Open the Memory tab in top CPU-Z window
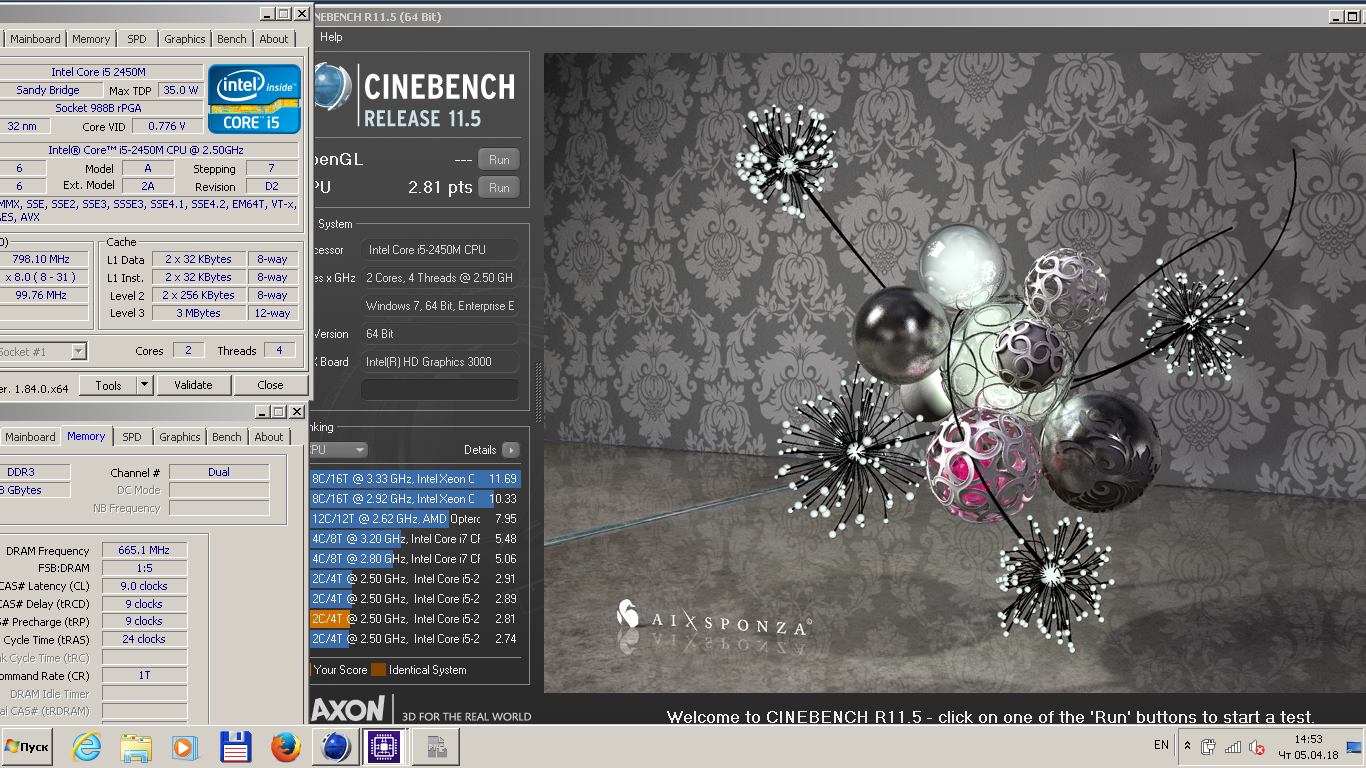Viewport: 1366px width, 768px height. [91, 39]
